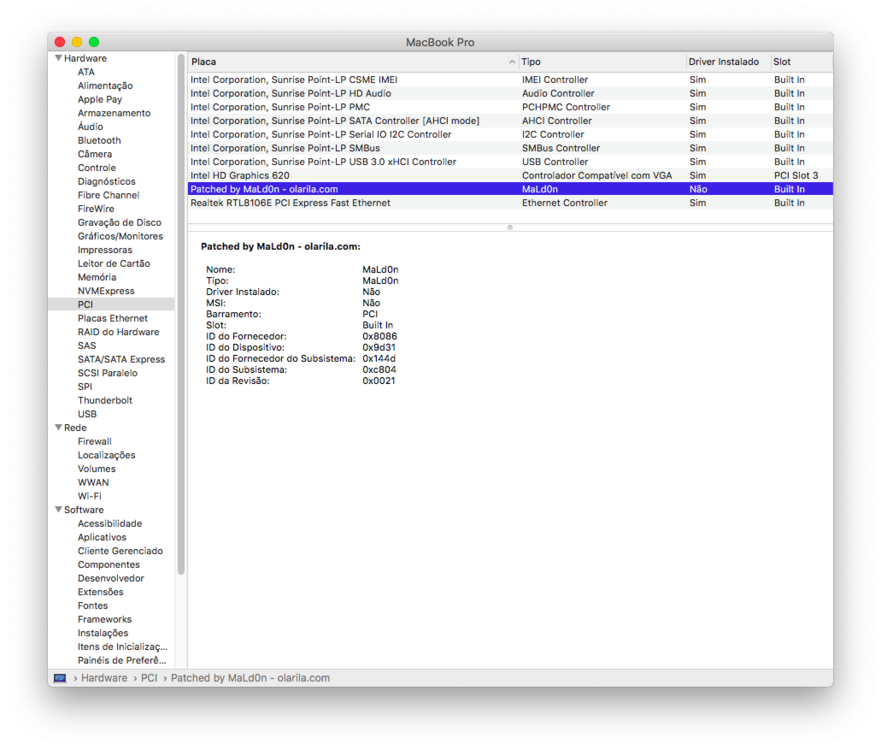
Task: Select Realtek RTL8106E Ethernet row
Action: (x=290, y=203)
